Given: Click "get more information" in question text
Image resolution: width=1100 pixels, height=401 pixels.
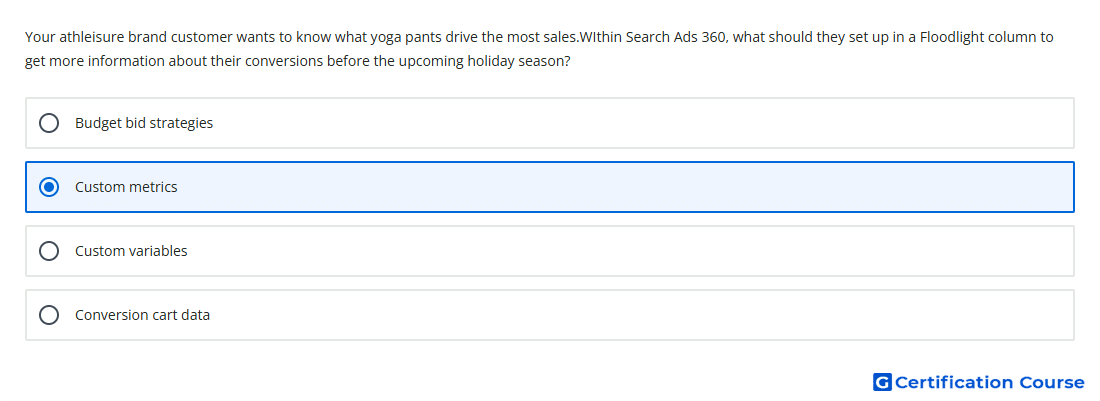Looking at the screenshot, I should (94, 61).
